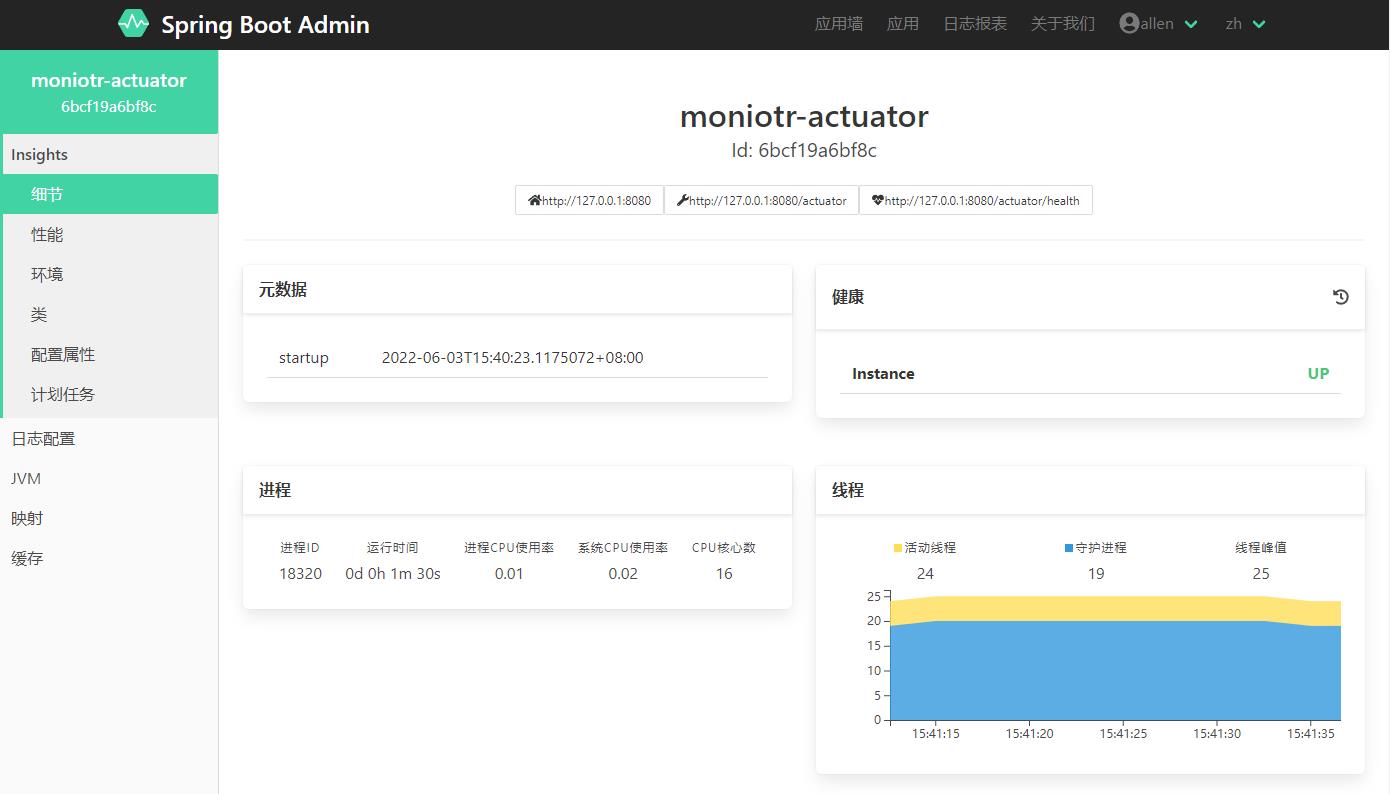This screenshot has width=1390, height=794.
Task: Click the heartbeat icon on the health link
Action: coord(877,200)
